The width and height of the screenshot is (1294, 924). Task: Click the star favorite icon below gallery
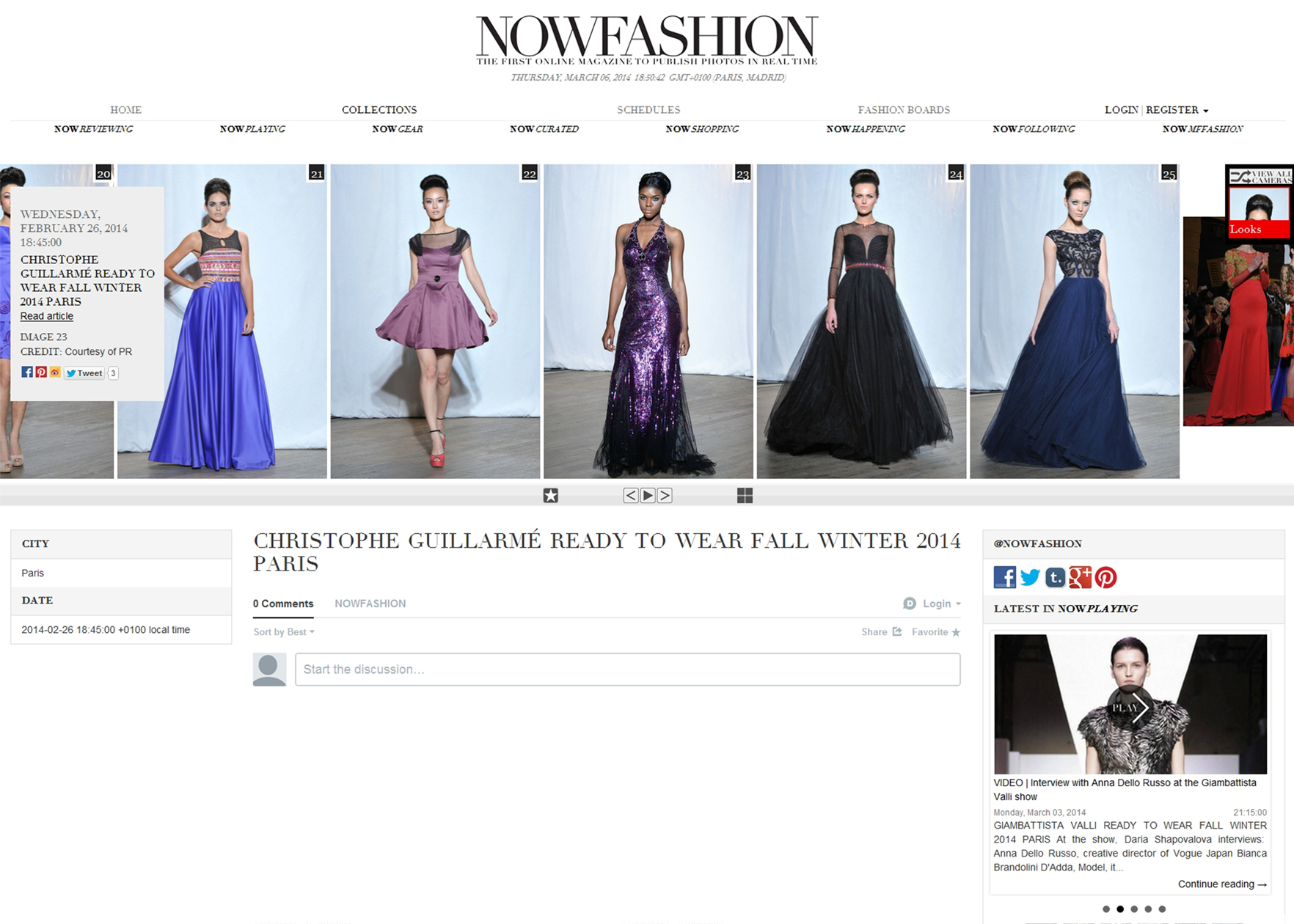point(551,496)
